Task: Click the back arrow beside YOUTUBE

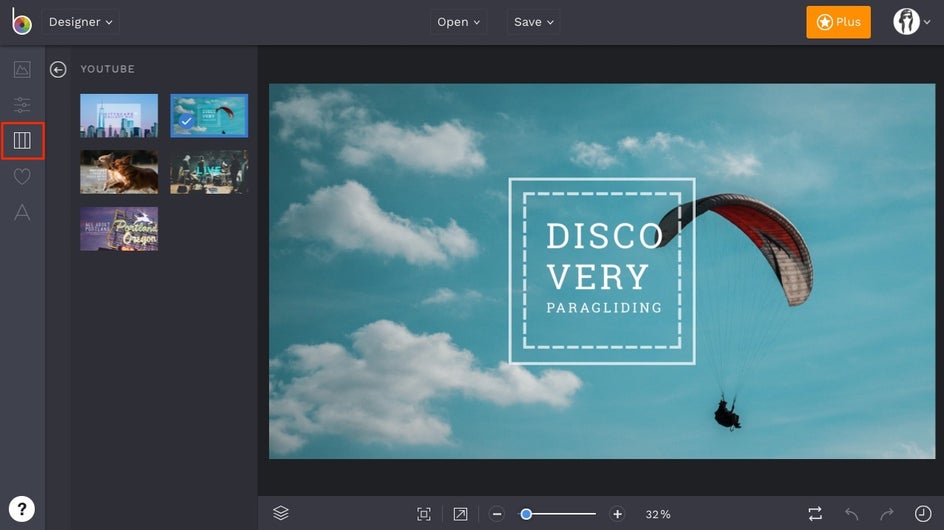Action: coord(58,69)
